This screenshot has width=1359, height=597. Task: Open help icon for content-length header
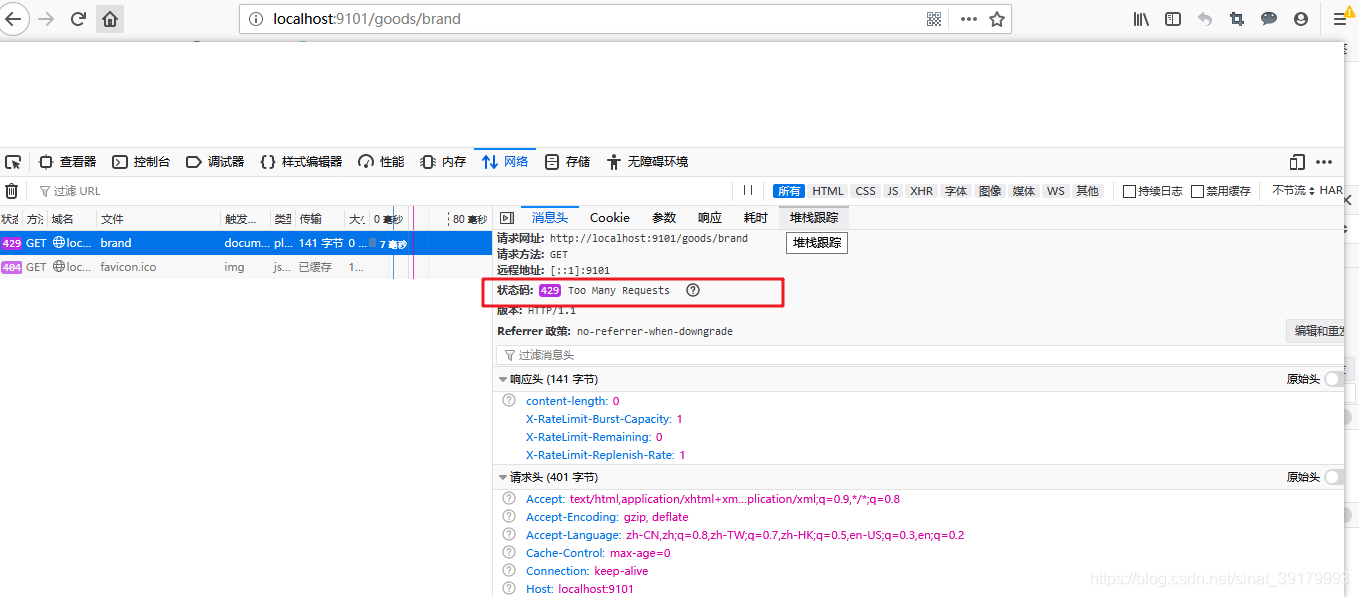pos(509,401)
